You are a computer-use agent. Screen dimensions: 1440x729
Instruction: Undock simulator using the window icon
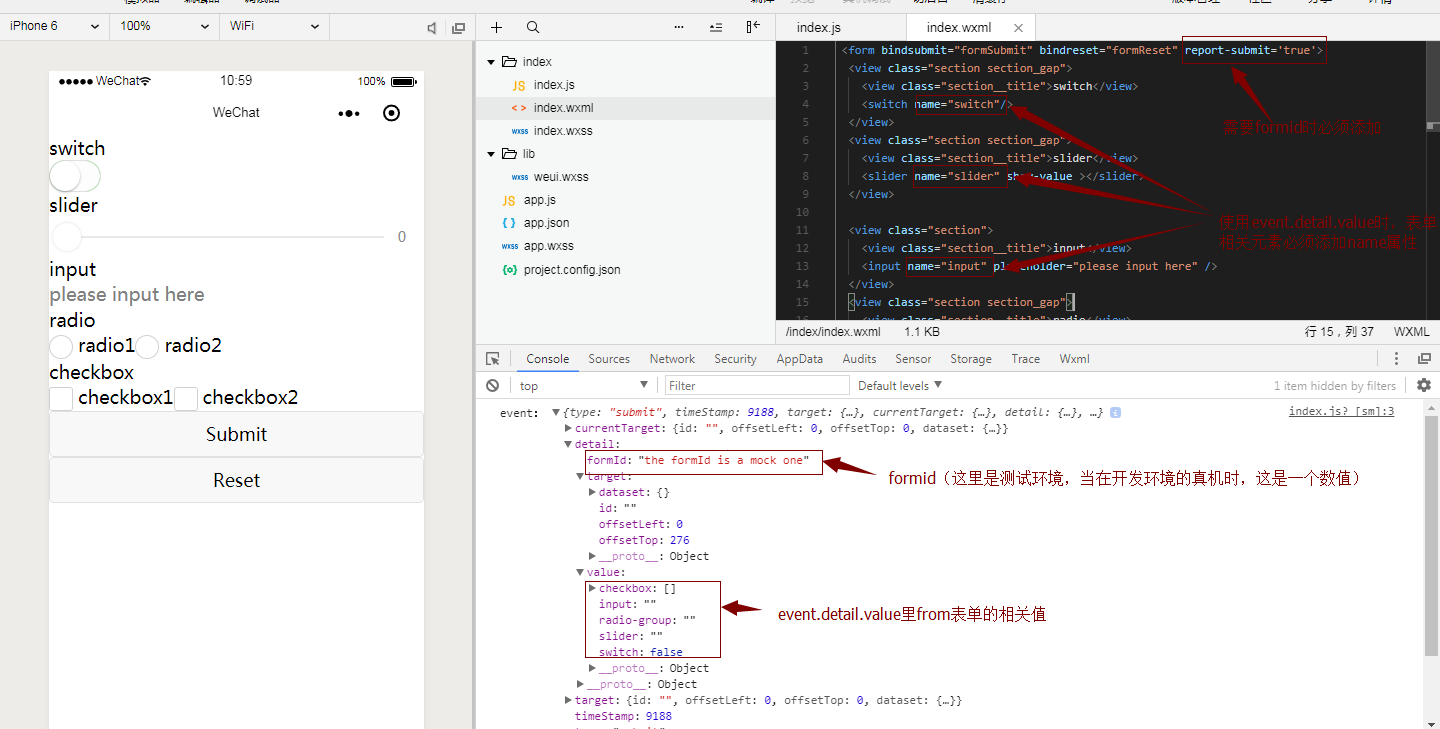[x=459, y=27]
